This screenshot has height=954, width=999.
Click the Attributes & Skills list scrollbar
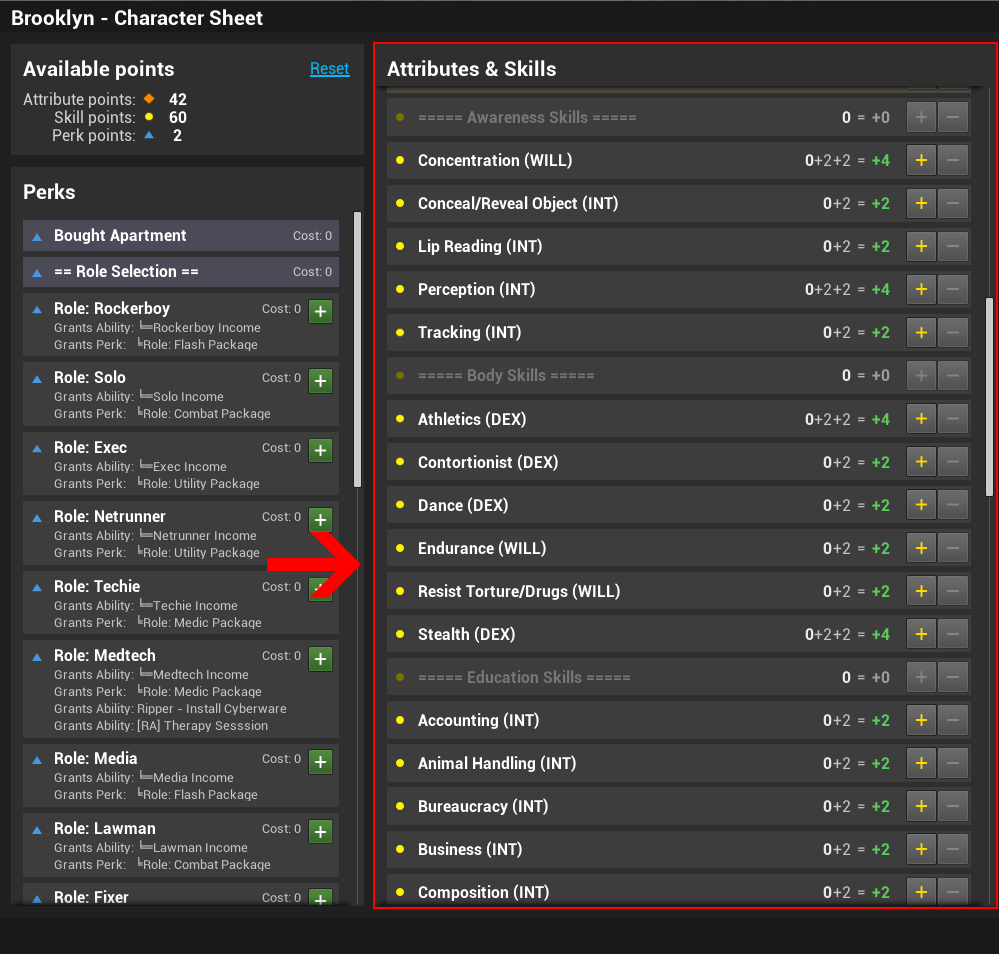click(x=988, y=400)
